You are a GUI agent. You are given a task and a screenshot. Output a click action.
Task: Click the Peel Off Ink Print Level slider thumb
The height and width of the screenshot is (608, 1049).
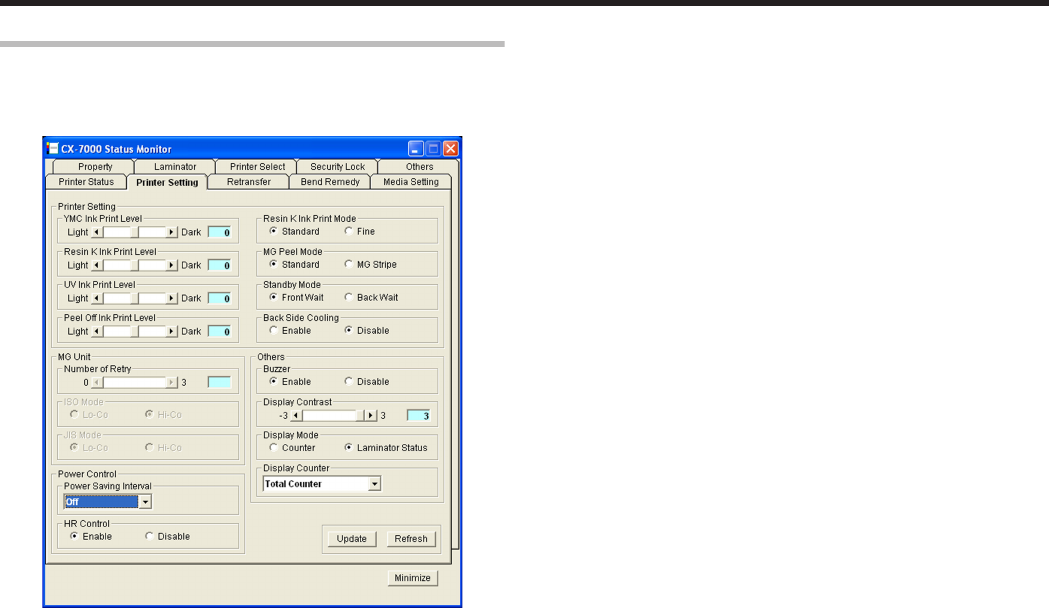point(134,332)
